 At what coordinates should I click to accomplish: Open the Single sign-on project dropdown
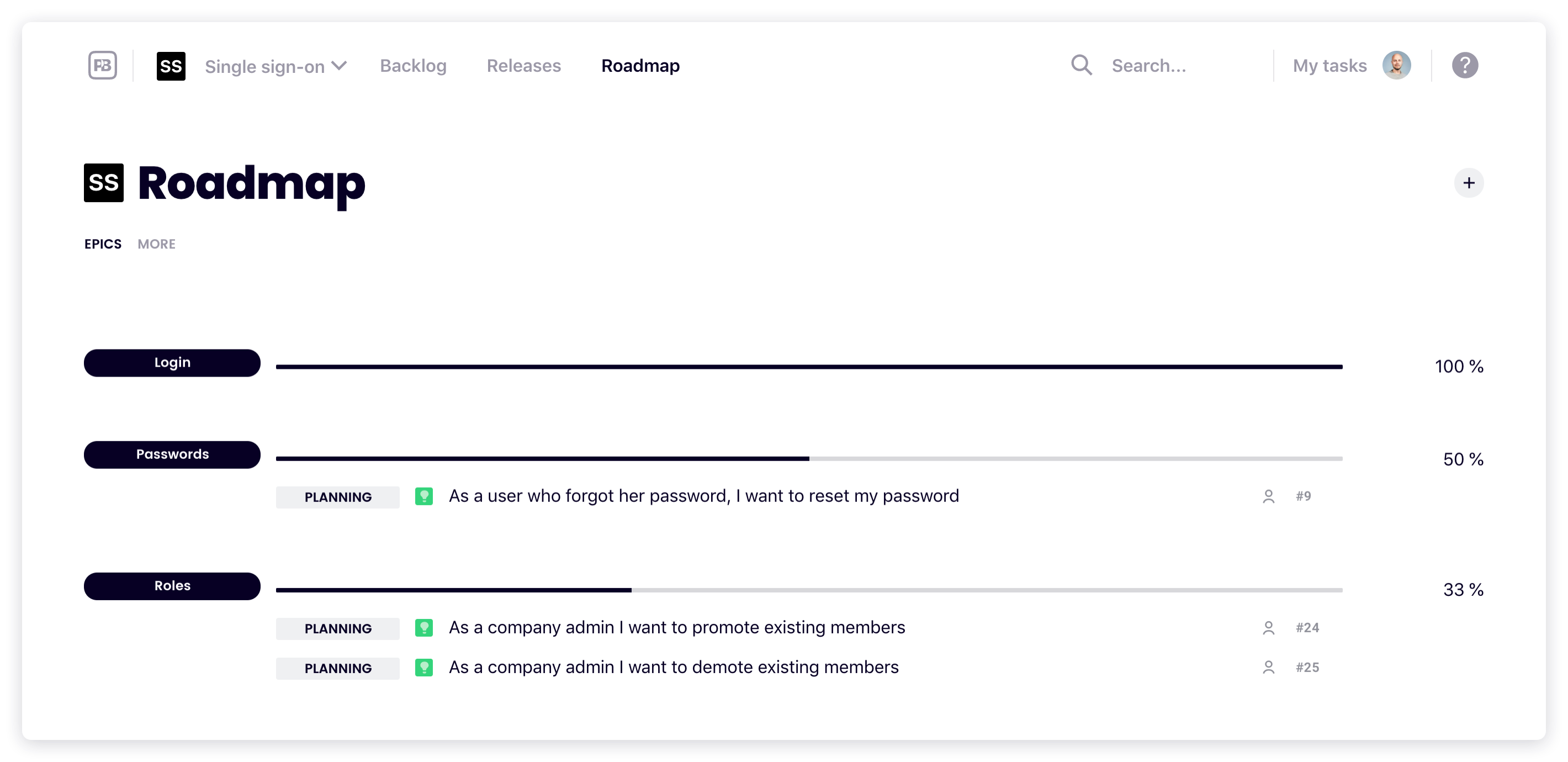tap(275, 66)
